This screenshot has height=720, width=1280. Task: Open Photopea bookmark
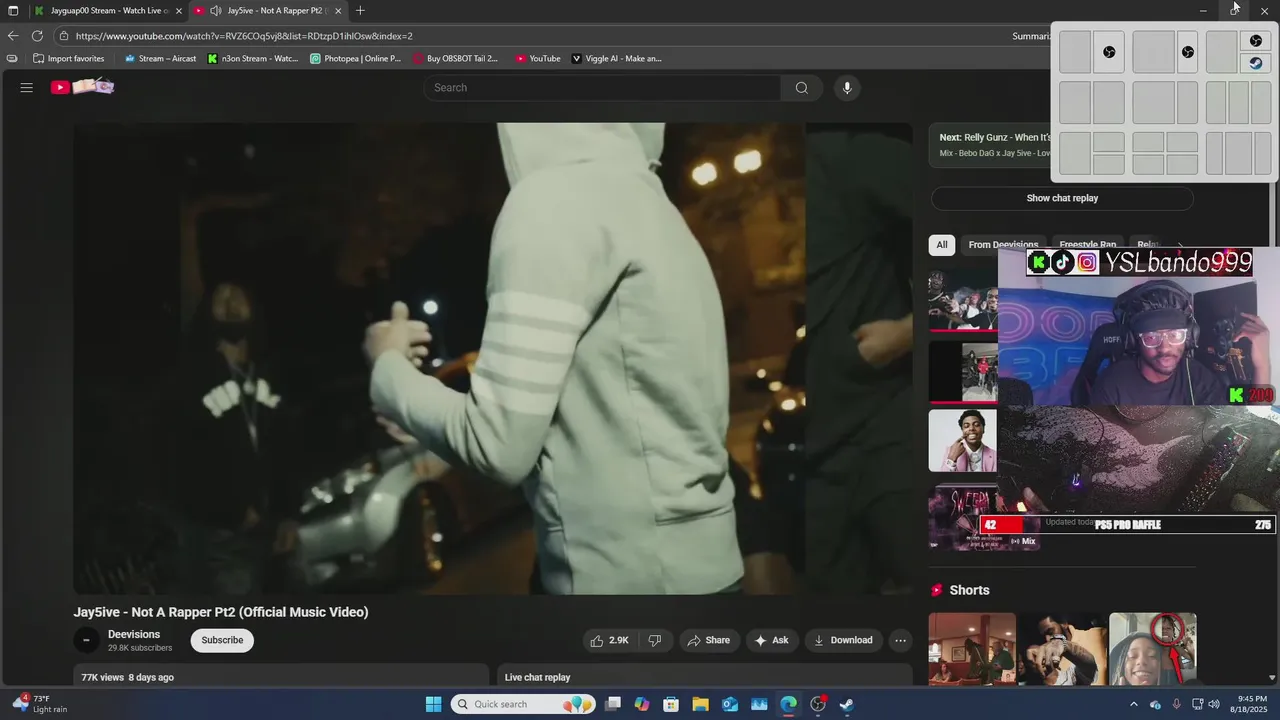coord(355,59)
